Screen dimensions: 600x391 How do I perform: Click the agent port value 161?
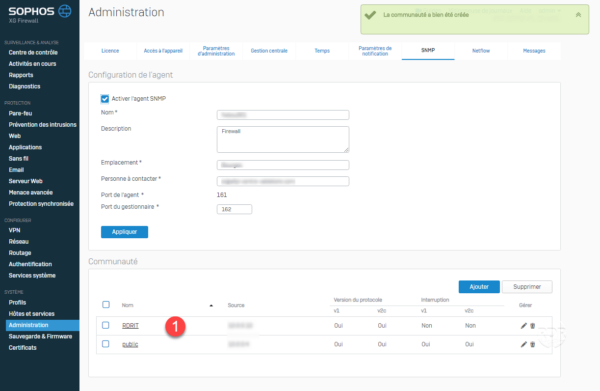coord(222,195)
